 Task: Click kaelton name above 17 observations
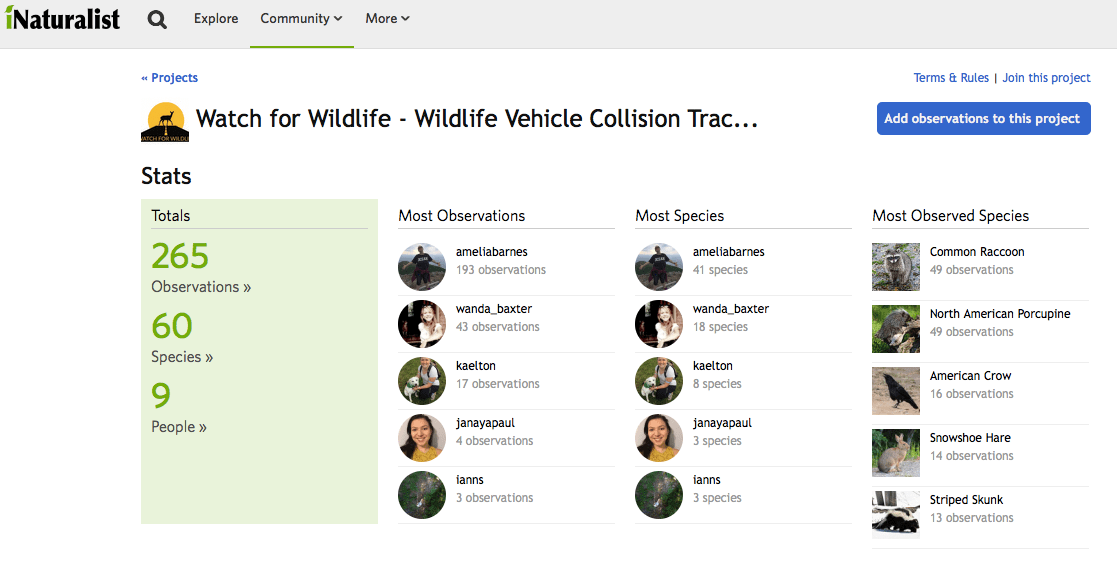[476, 365]
